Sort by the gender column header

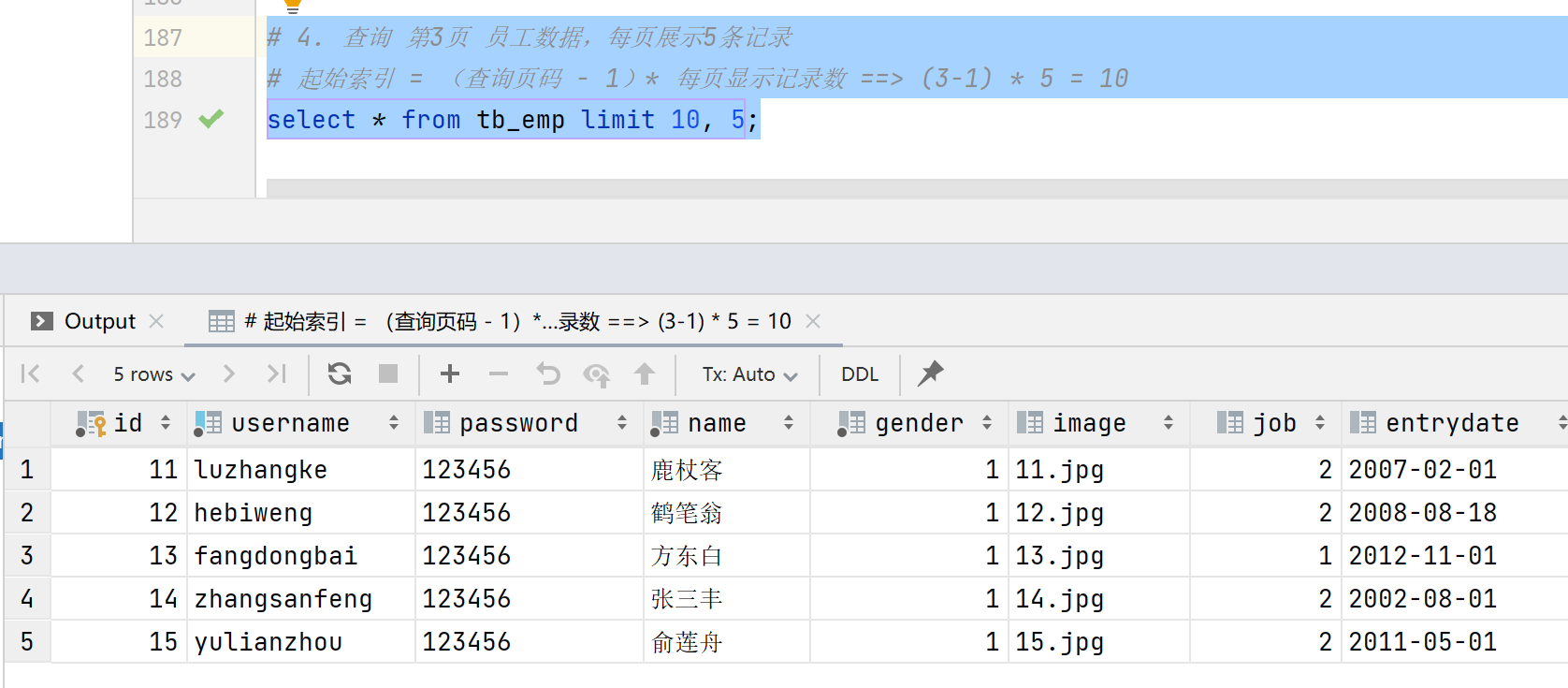(x=909, y=423)
